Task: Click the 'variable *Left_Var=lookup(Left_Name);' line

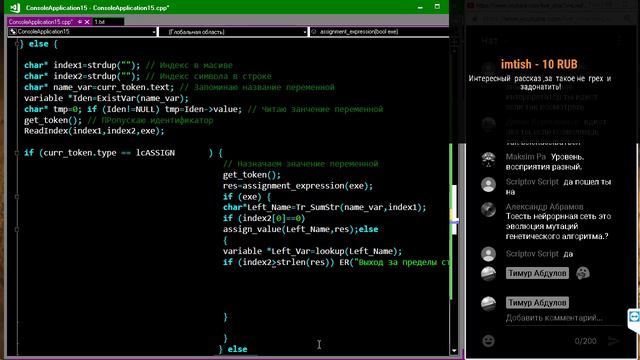Action: pos(312,251)
